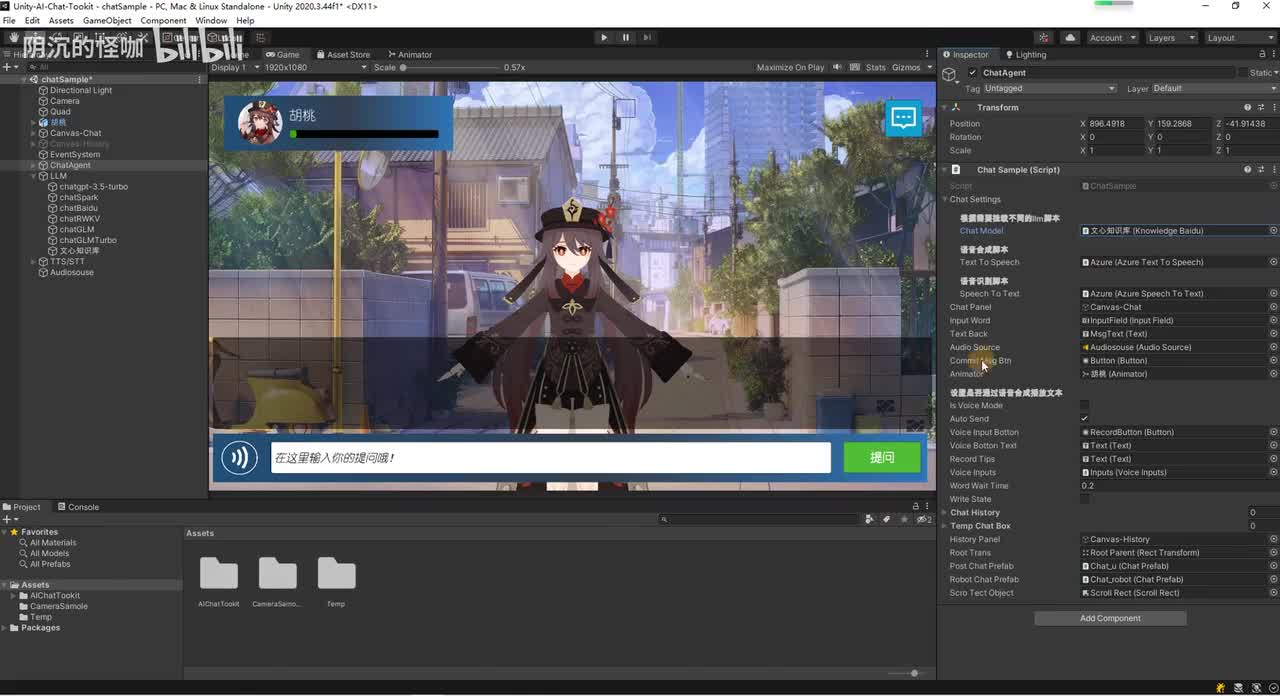Expand the Chat History array foldout
1280x696 pixels.
point(945,513)
